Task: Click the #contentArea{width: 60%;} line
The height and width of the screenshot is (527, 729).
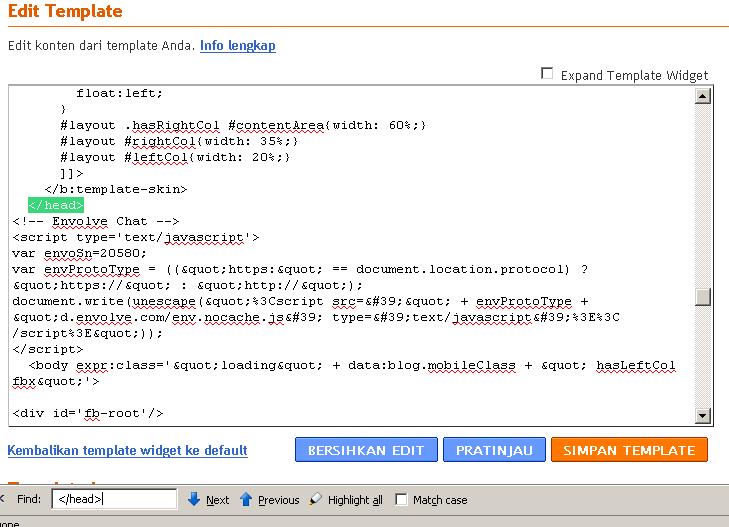Action: point(243,125)
